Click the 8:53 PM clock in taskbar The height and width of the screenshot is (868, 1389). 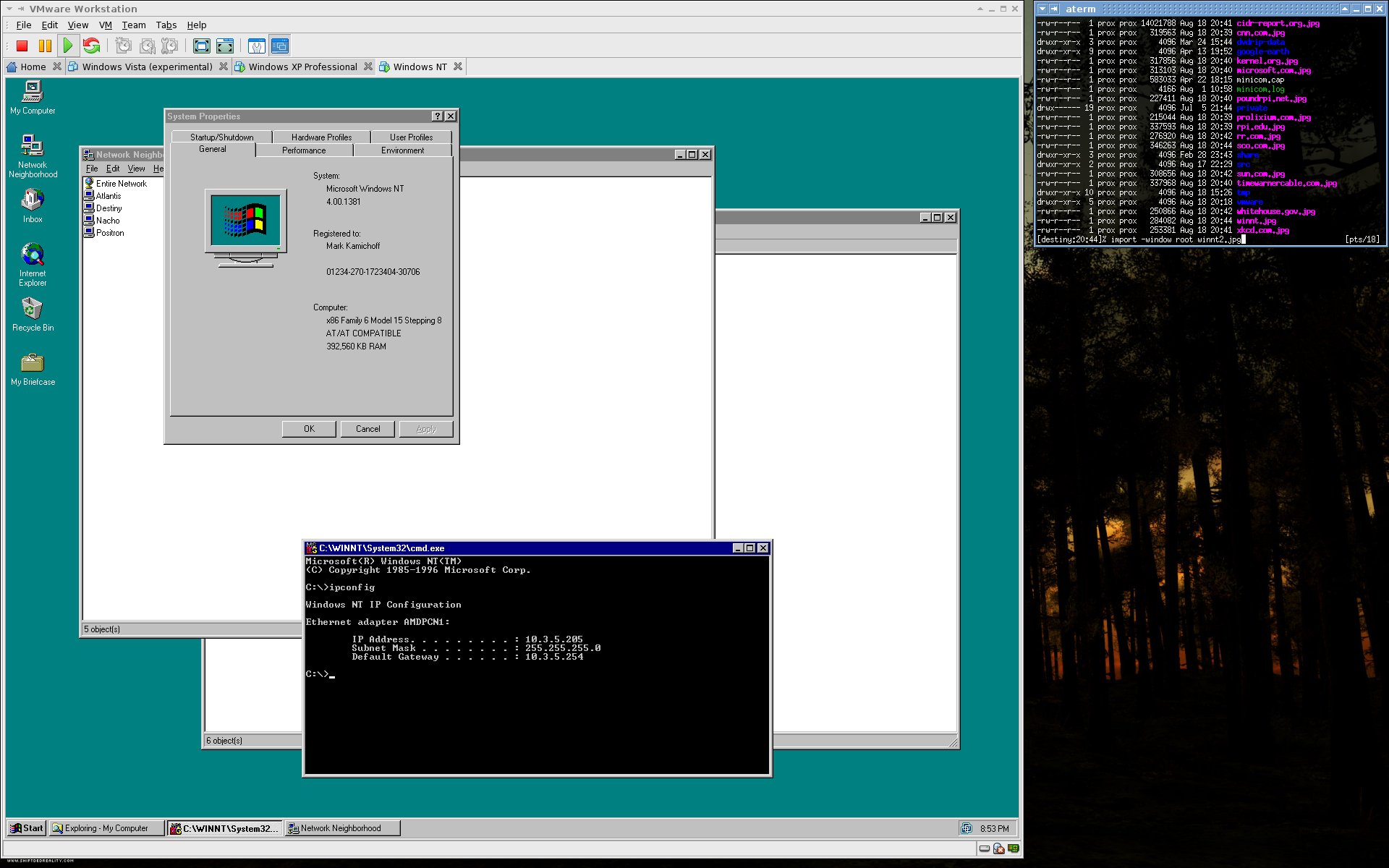(x=994, y=829)
